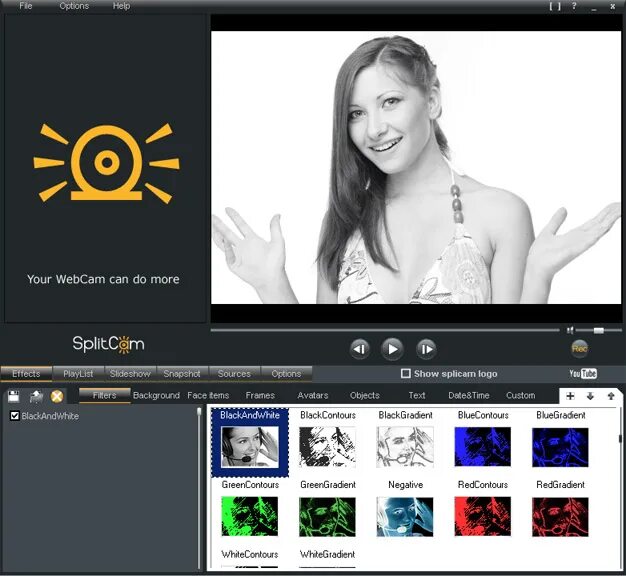Click the up arrow icon

click(x=611, y=396)
